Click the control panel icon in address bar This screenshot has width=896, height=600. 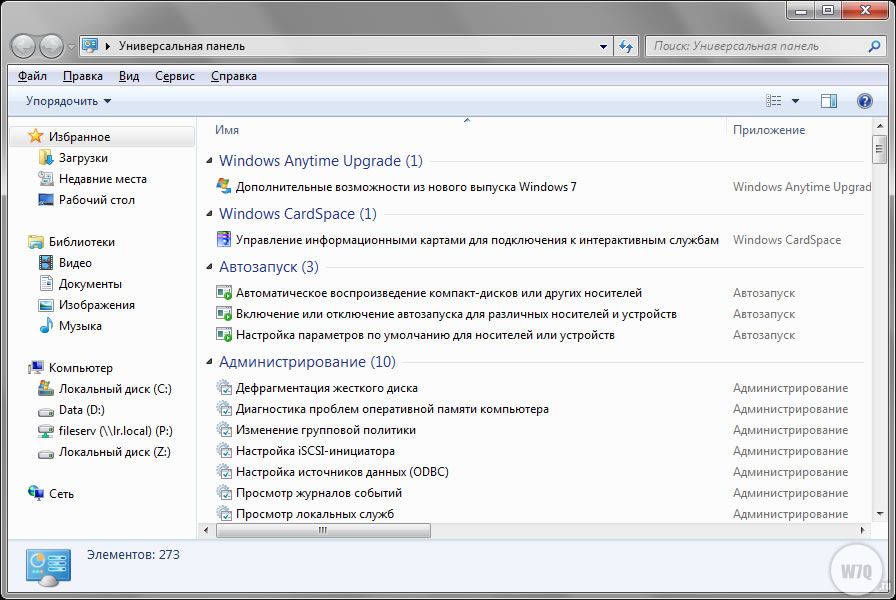coord(90,45)
